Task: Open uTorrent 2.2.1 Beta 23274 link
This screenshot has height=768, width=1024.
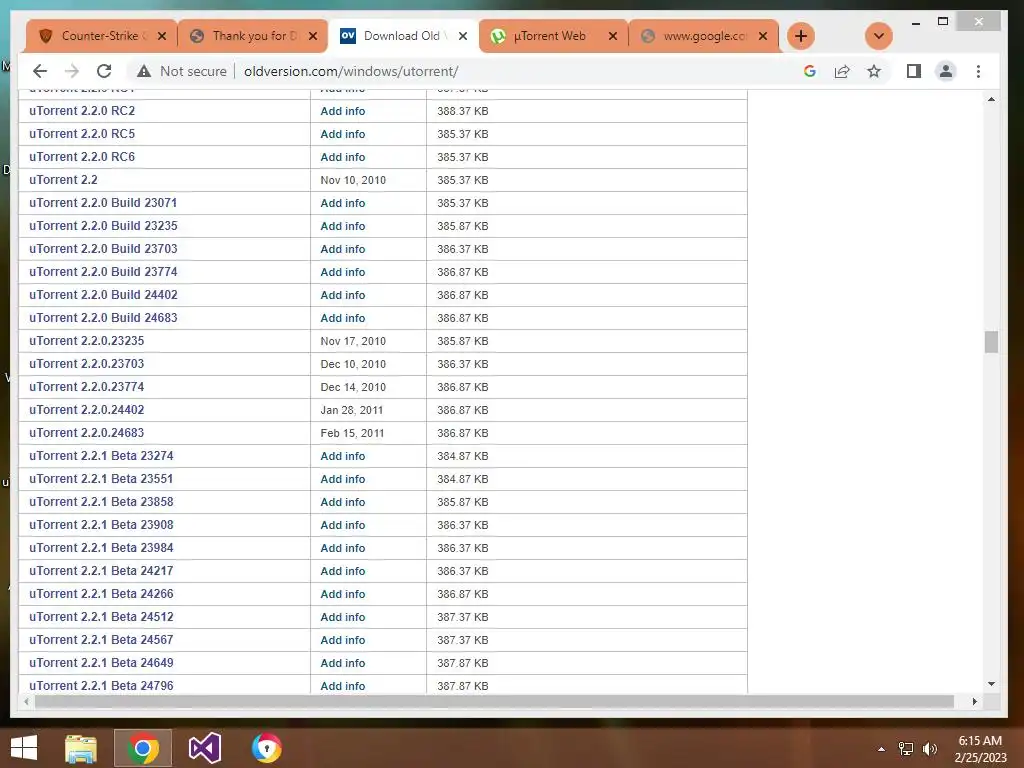Action: coord(101,456)
